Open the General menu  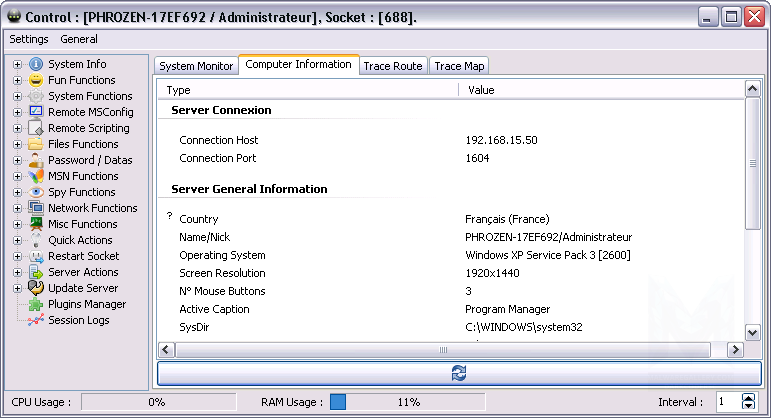point(79,39)
